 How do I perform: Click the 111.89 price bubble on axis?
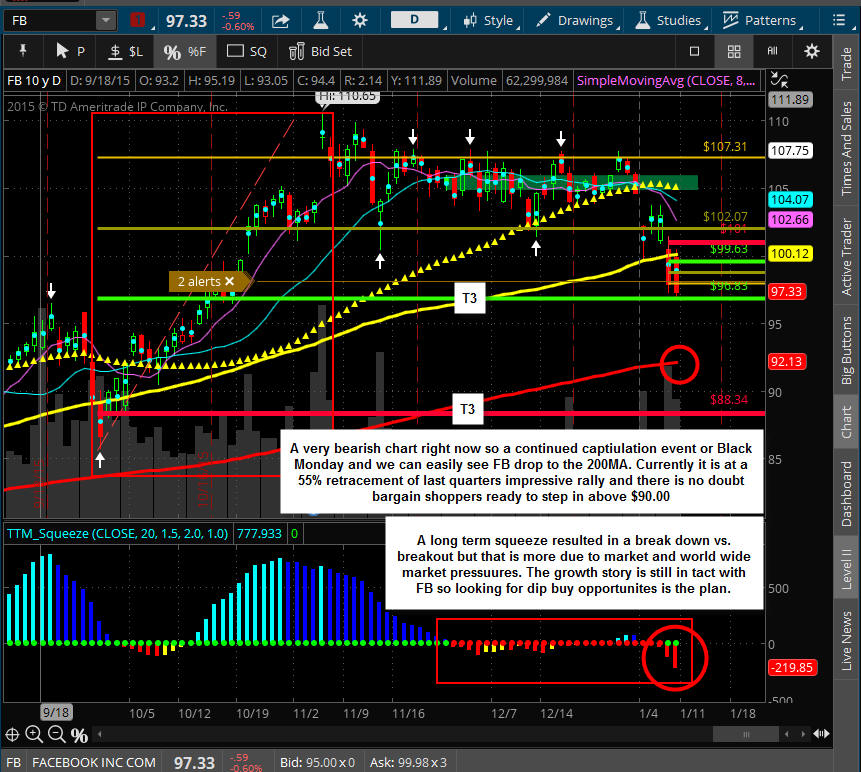(x=790, y=99)
